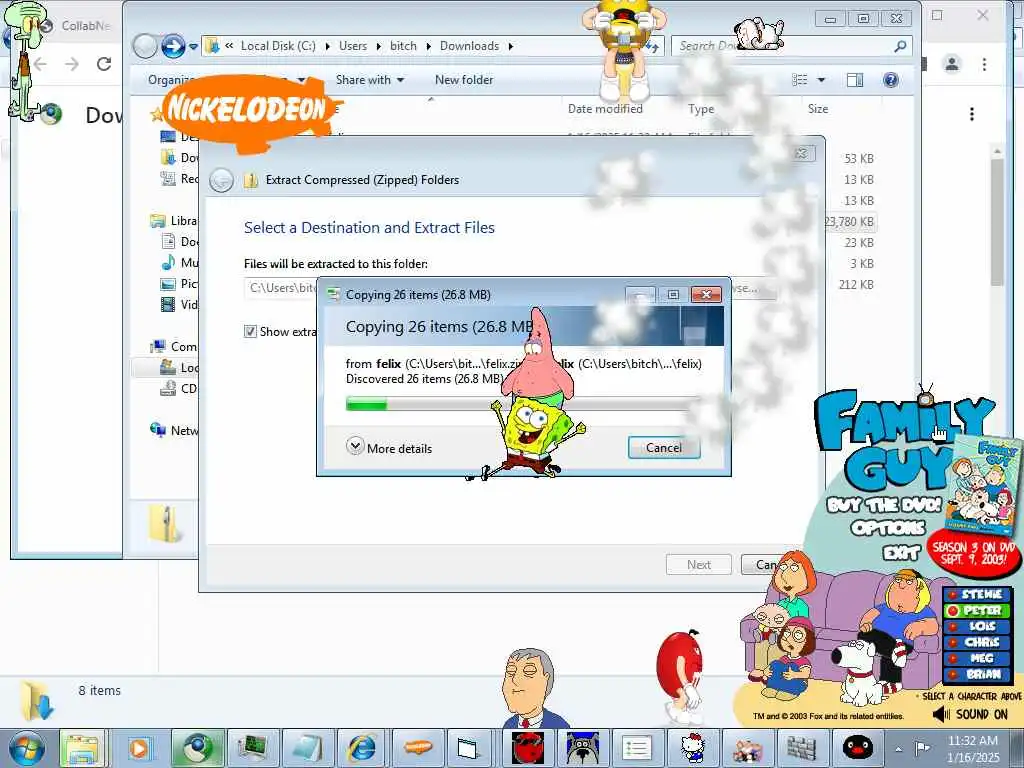The width and height of the screenshot is (1024, 768).
Task: Sort by the Type column header
Action: [x=701, y=109]
